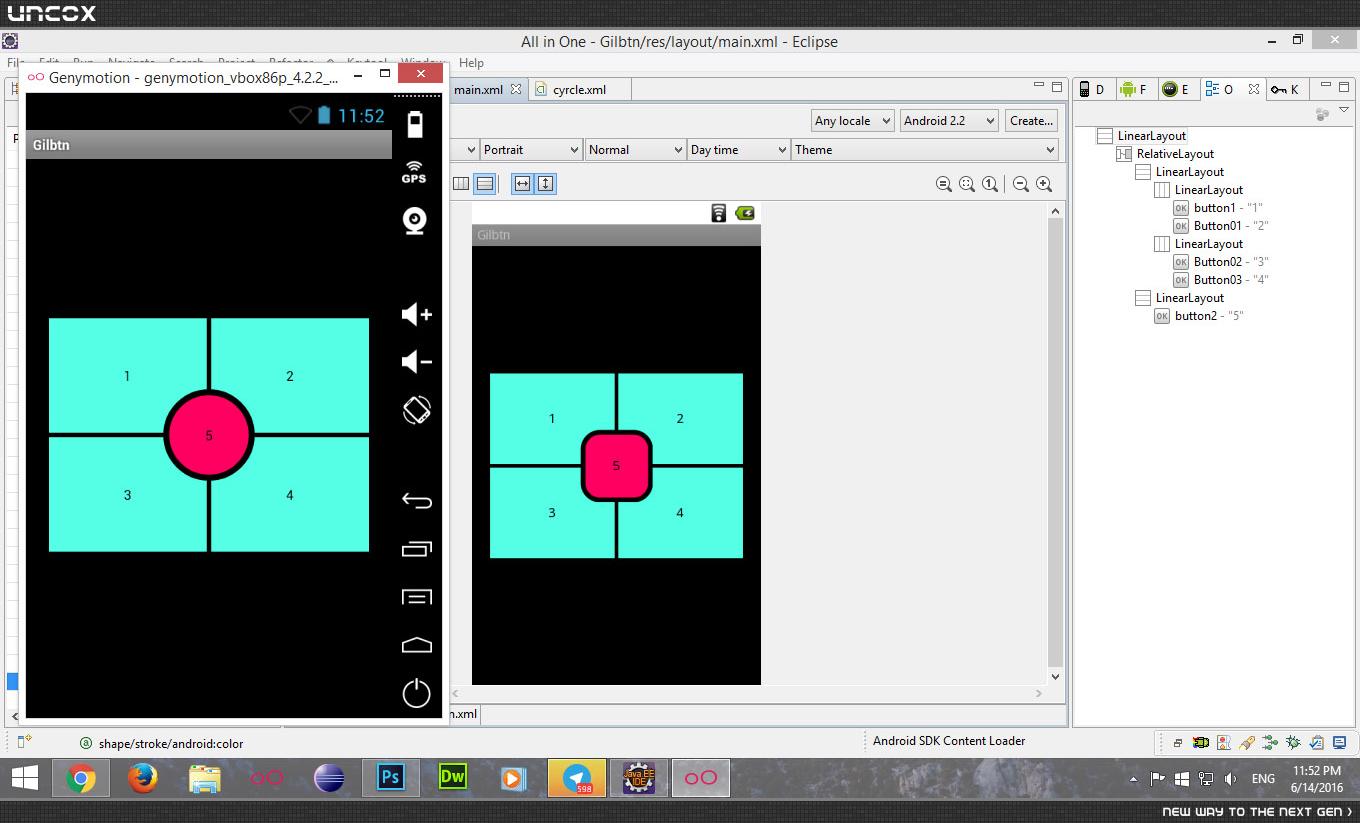Raise emulator volume with the speaker-plus icon

tap(416, 314)
